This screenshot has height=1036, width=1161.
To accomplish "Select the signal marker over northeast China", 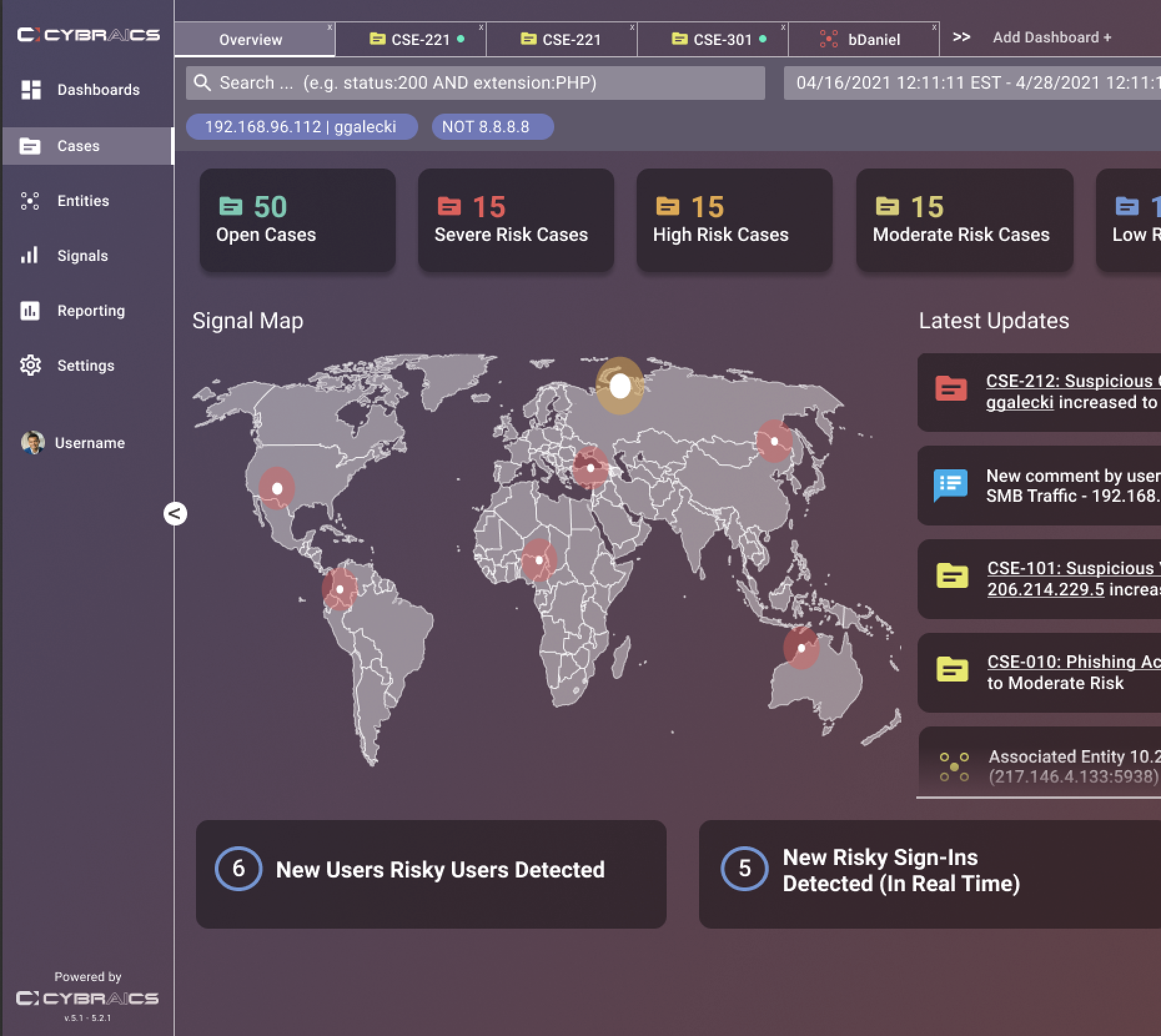I will pos(774,441).
